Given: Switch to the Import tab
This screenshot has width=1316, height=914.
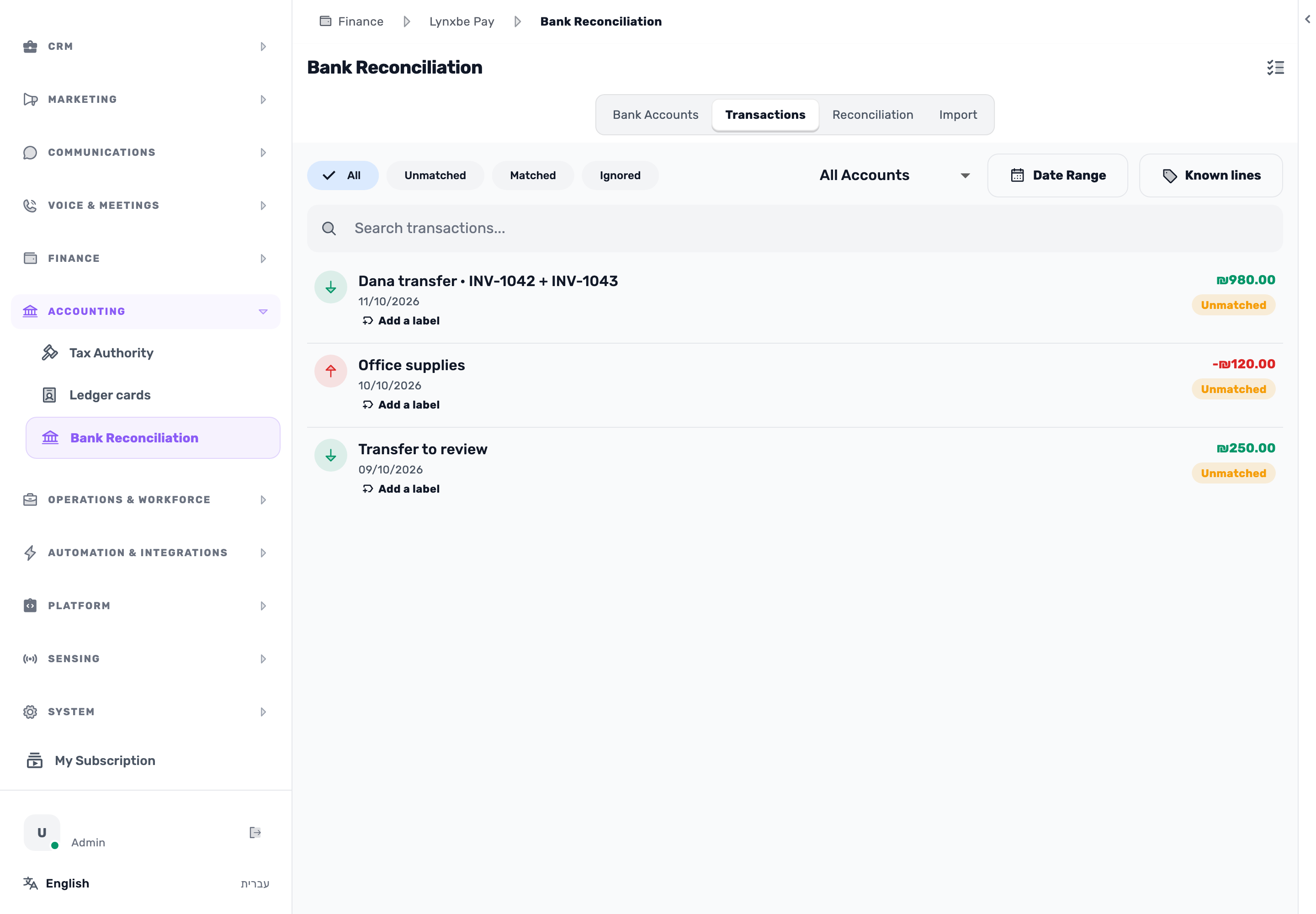Looking at the screenshot, I should pos(957,115).
